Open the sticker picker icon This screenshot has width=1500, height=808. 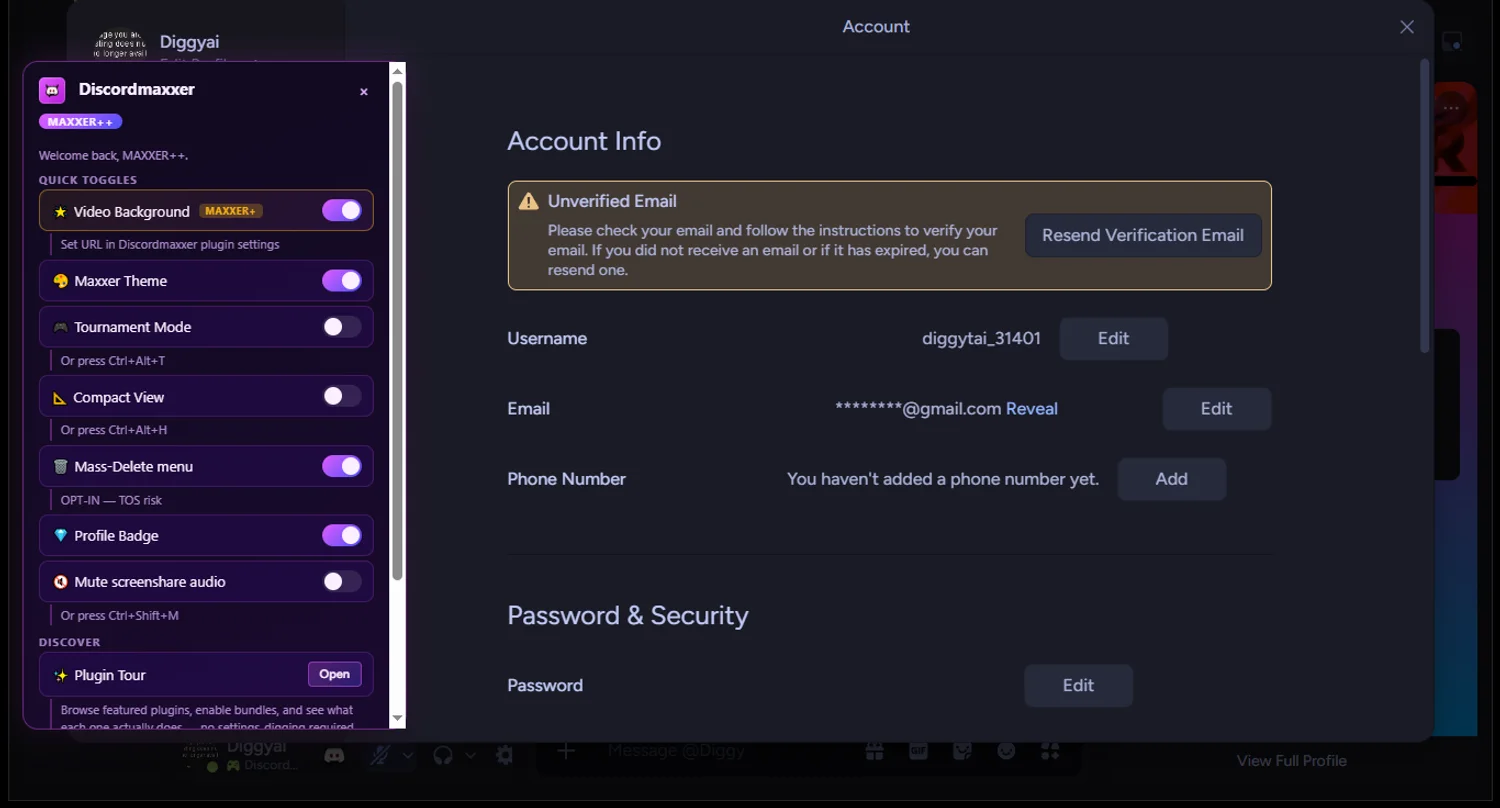tap(962, 751)
